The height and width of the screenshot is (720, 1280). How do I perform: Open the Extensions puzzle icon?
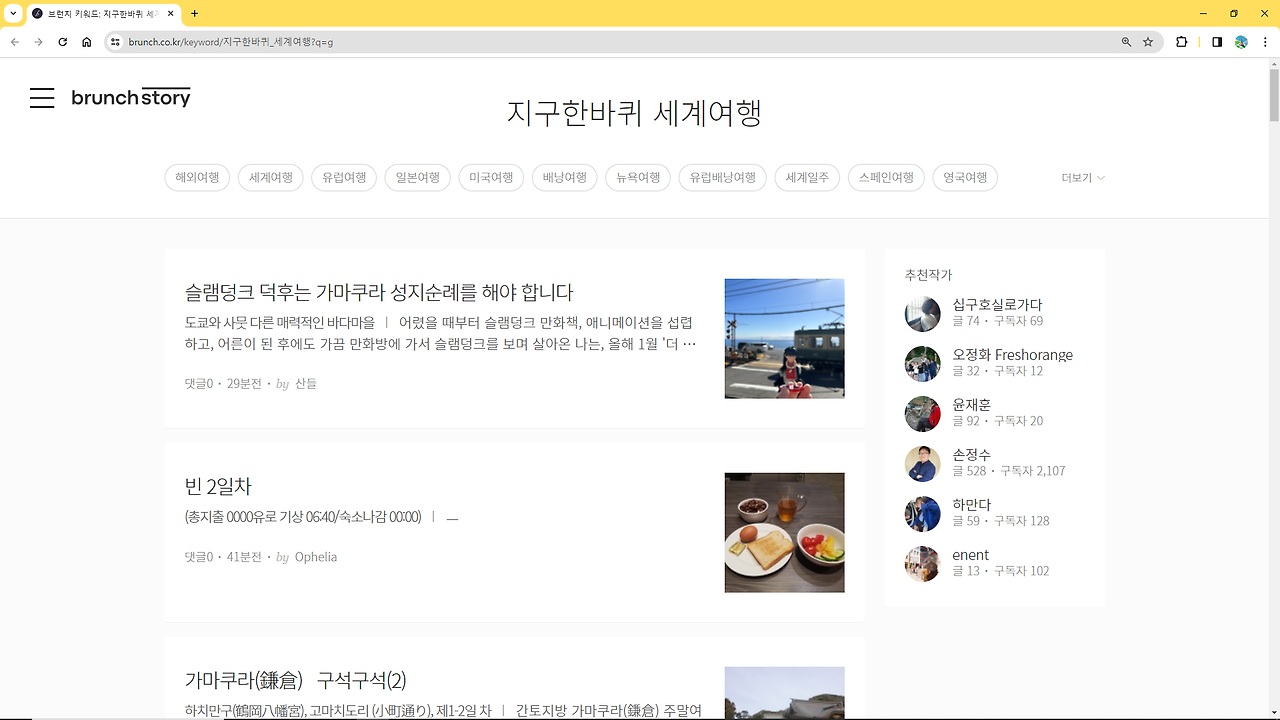tap(1182, 42)
